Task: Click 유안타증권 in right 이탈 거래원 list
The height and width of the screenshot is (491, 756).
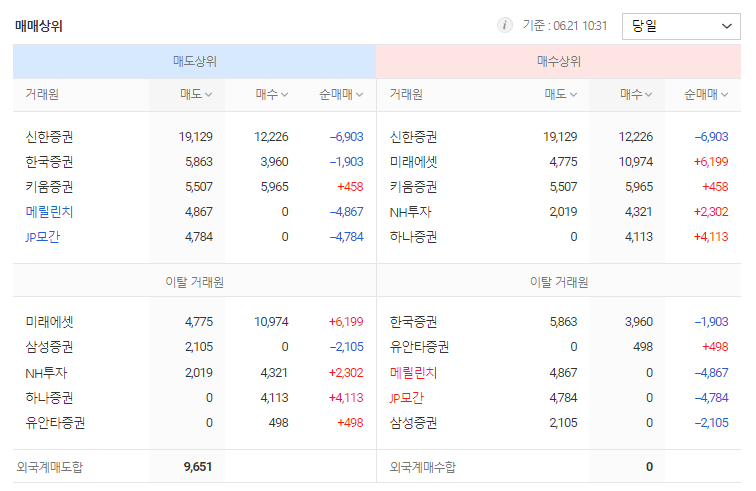Action: click(419, 347)
